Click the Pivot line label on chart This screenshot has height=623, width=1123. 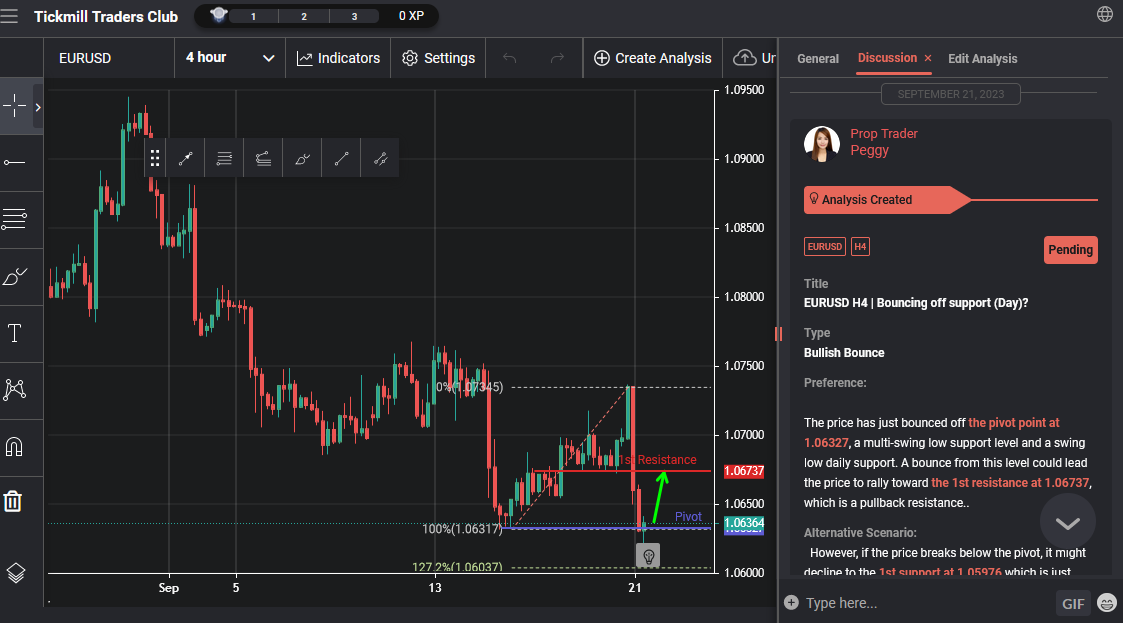(x=688, y=517)
